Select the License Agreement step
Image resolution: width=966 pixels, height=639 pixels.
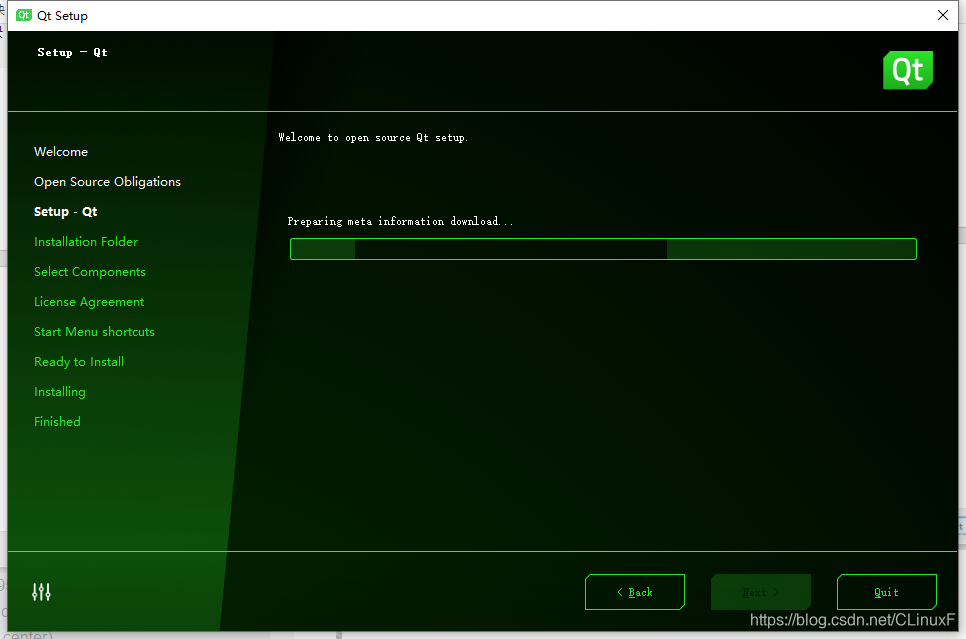pyautogui.click(x=89, y=302)
